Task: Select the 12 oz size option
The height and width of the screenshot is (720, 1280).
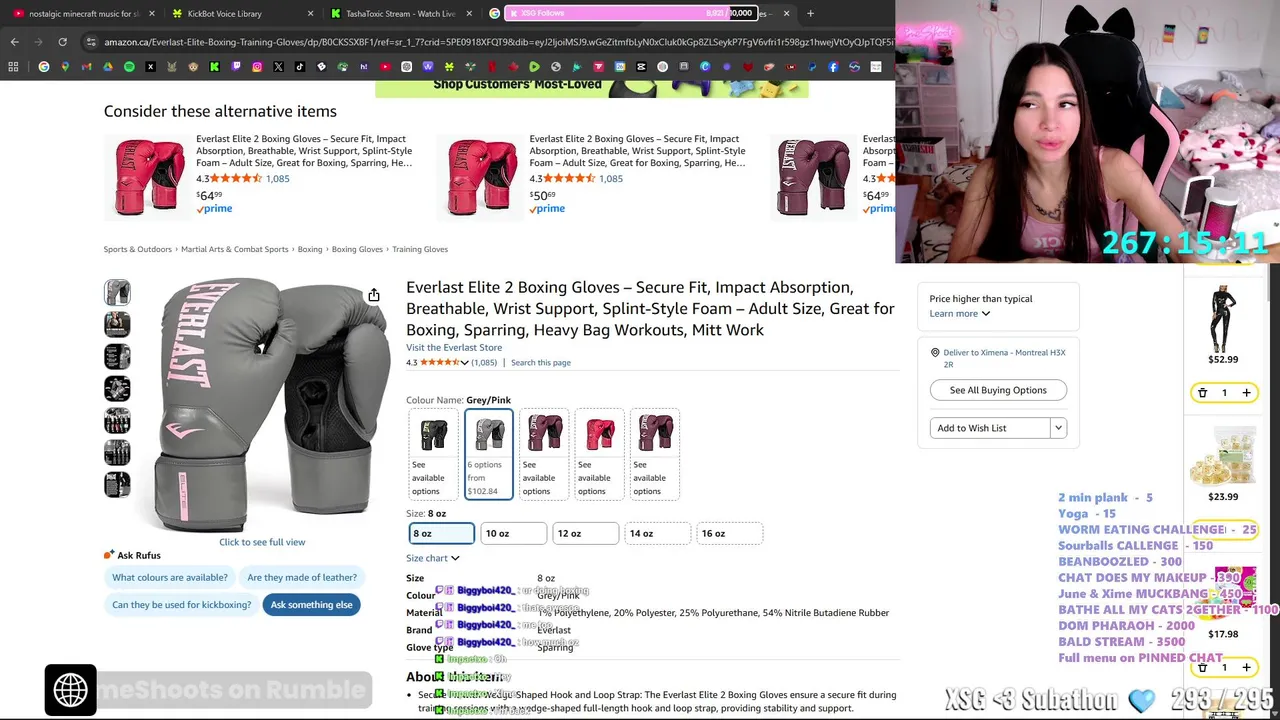Action: tap(586, 534)
